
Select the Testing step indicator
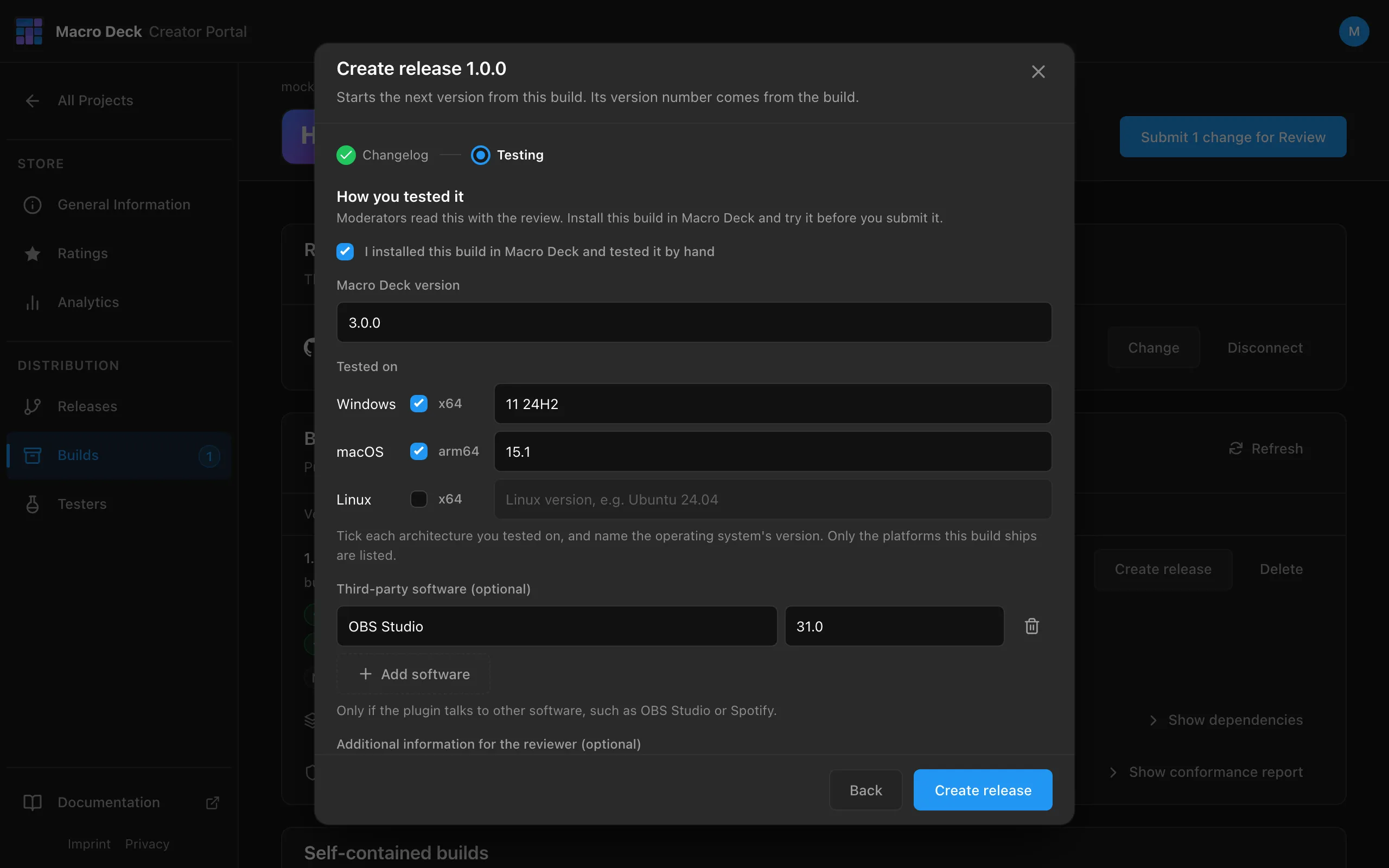tap(480, 155)
